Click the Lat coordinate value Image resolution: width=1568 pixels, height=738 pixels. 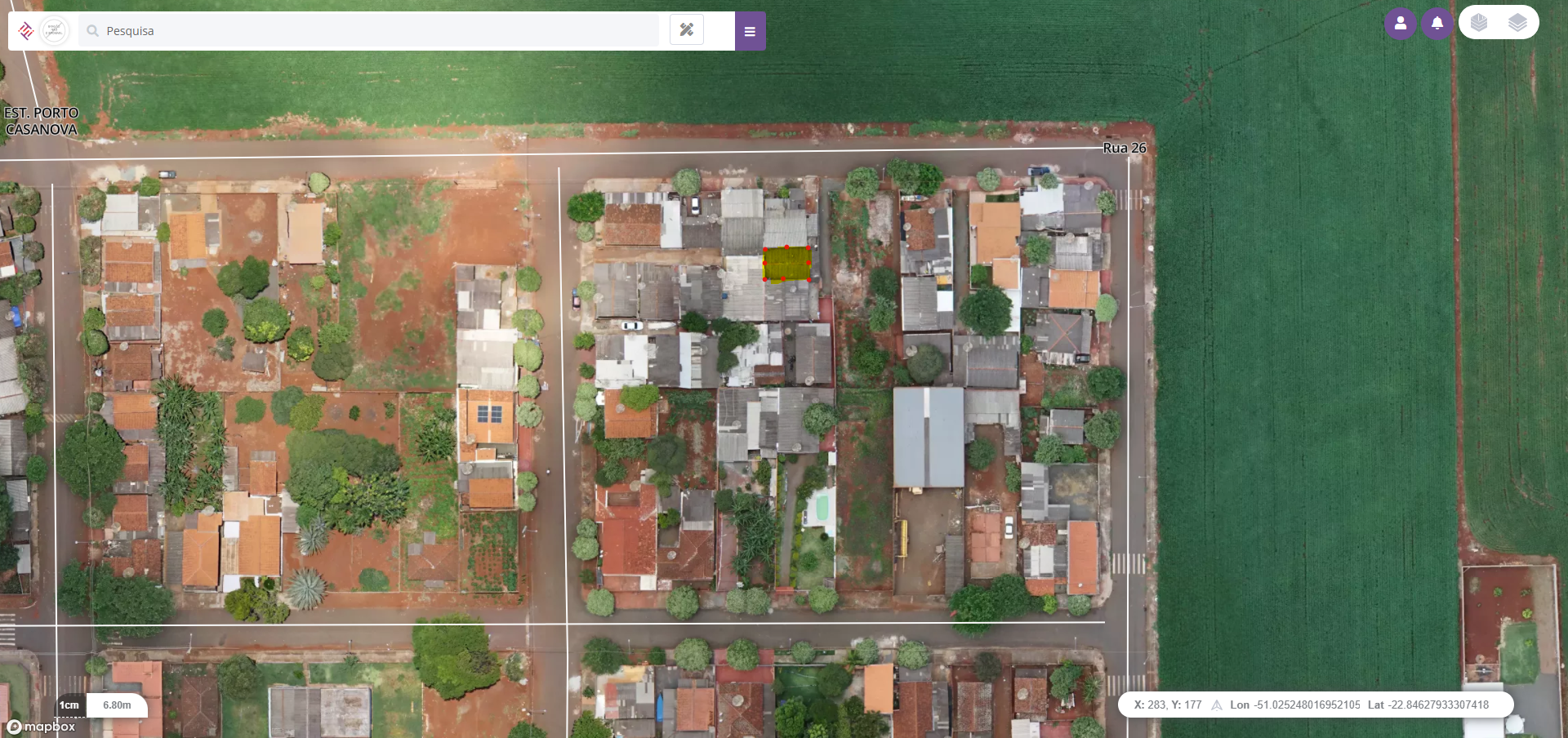click(x=1438, y=705)
